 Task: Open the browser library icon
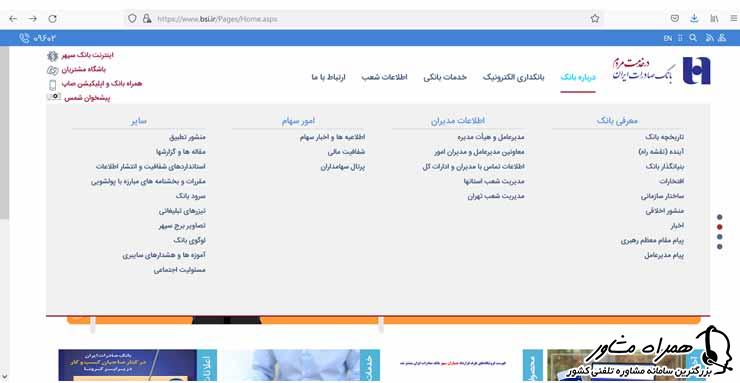pos(714,19)
